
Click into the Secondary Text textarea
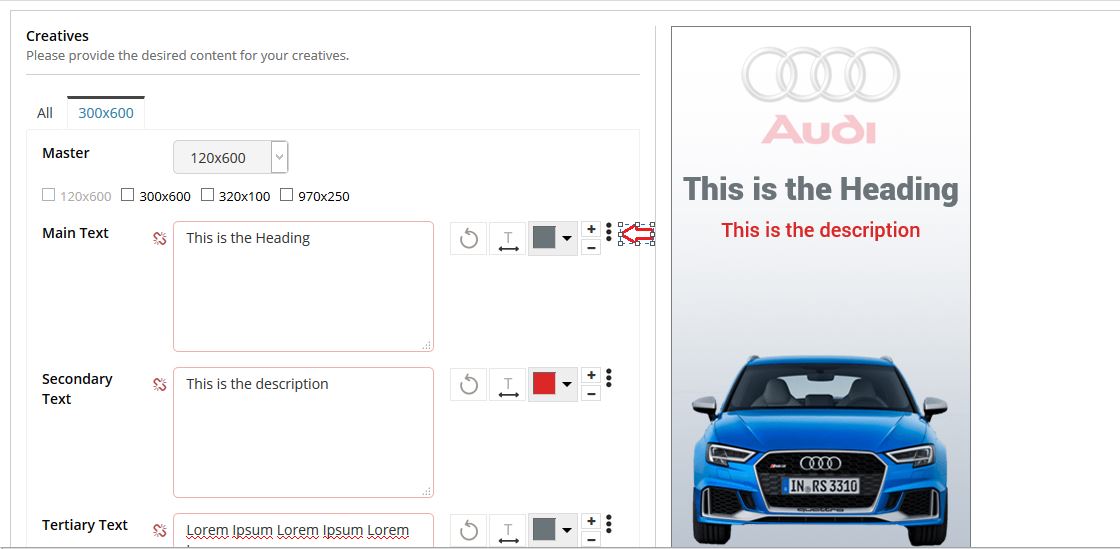click(x=304, y=433)
